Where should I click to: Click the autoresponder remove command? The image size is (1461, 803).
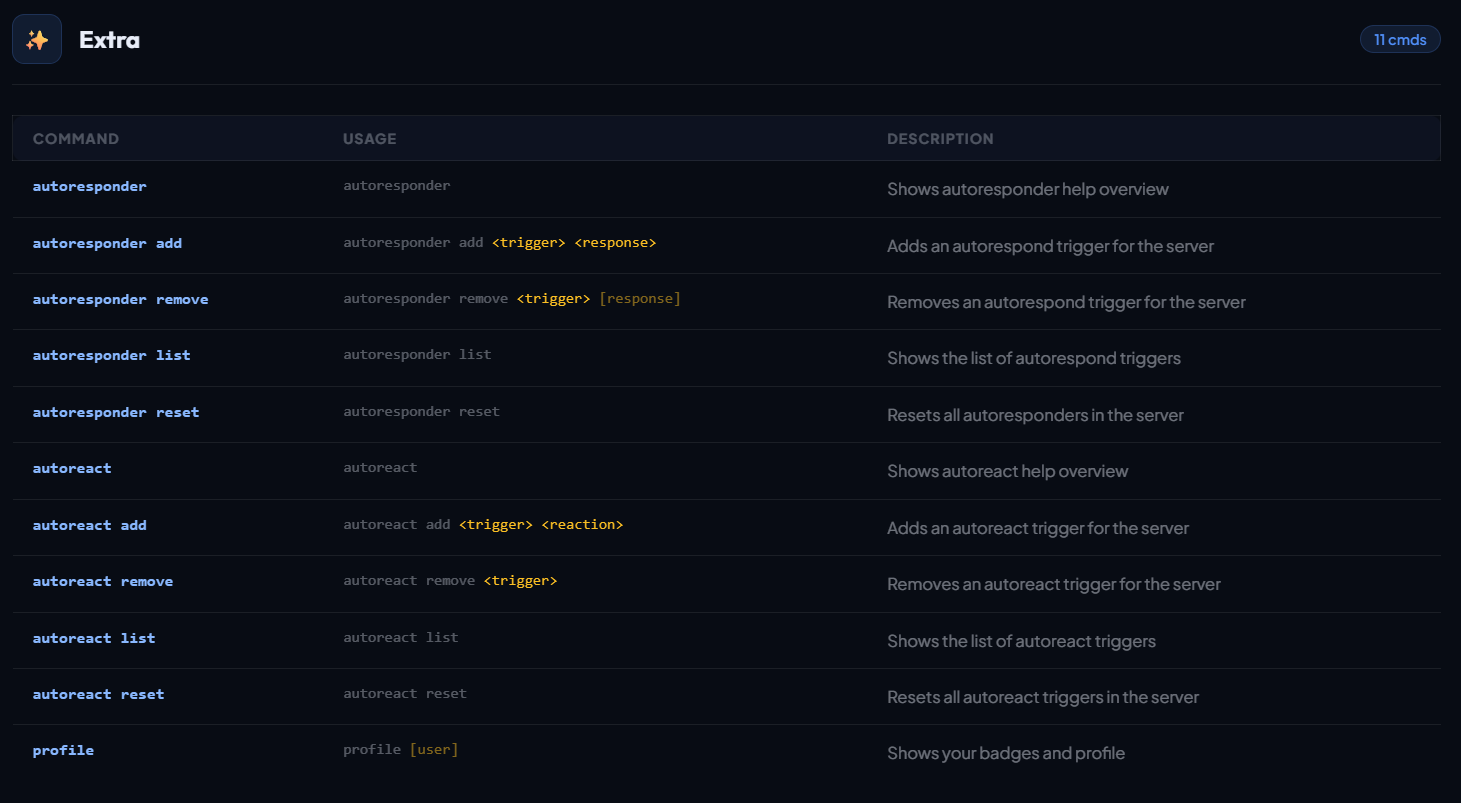click(x=120, y=299)
